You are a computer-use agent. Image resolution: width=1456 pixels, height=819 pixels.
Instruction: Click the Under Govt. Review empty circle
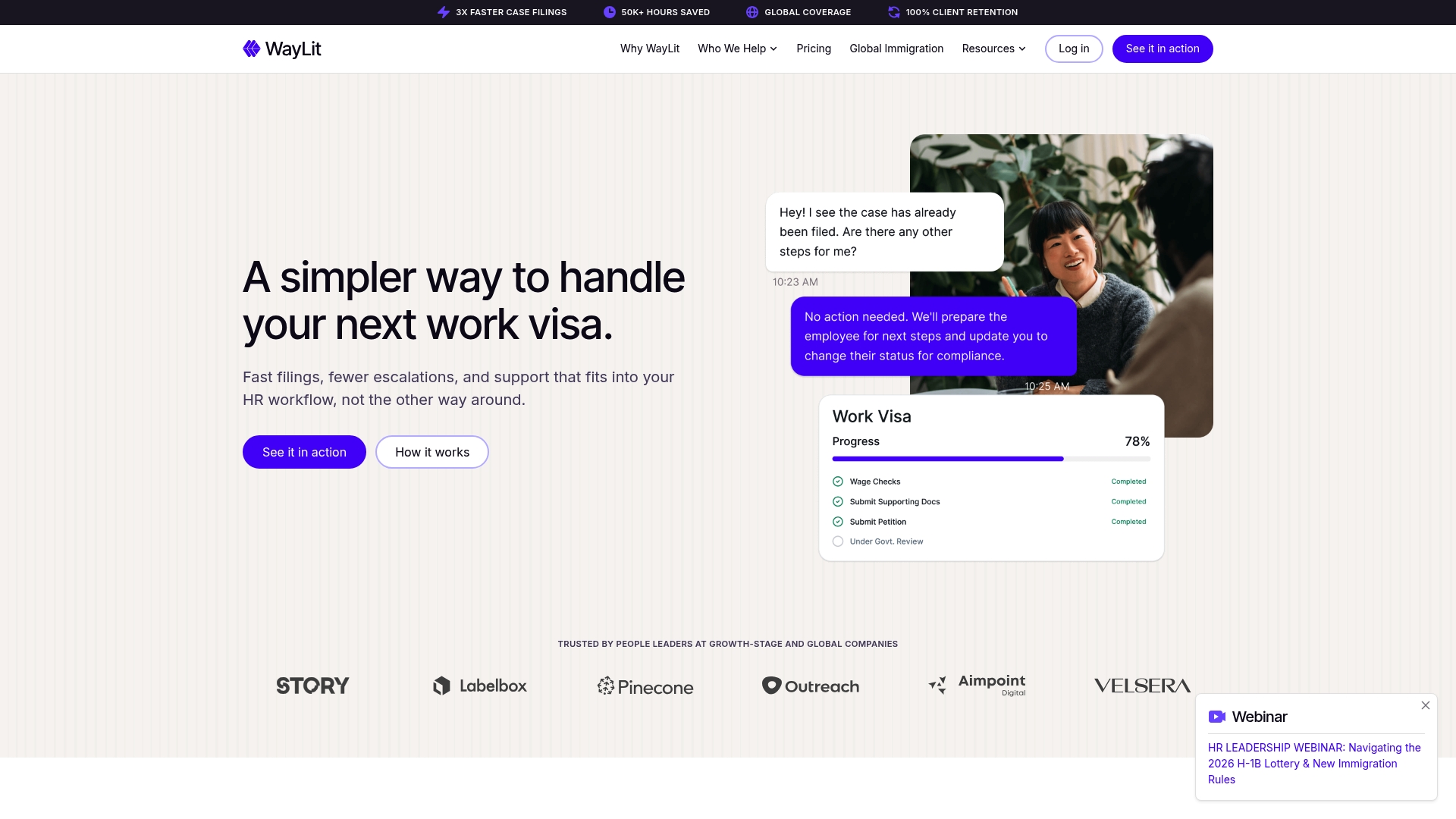pyautogui.click(x=838, y=541)
